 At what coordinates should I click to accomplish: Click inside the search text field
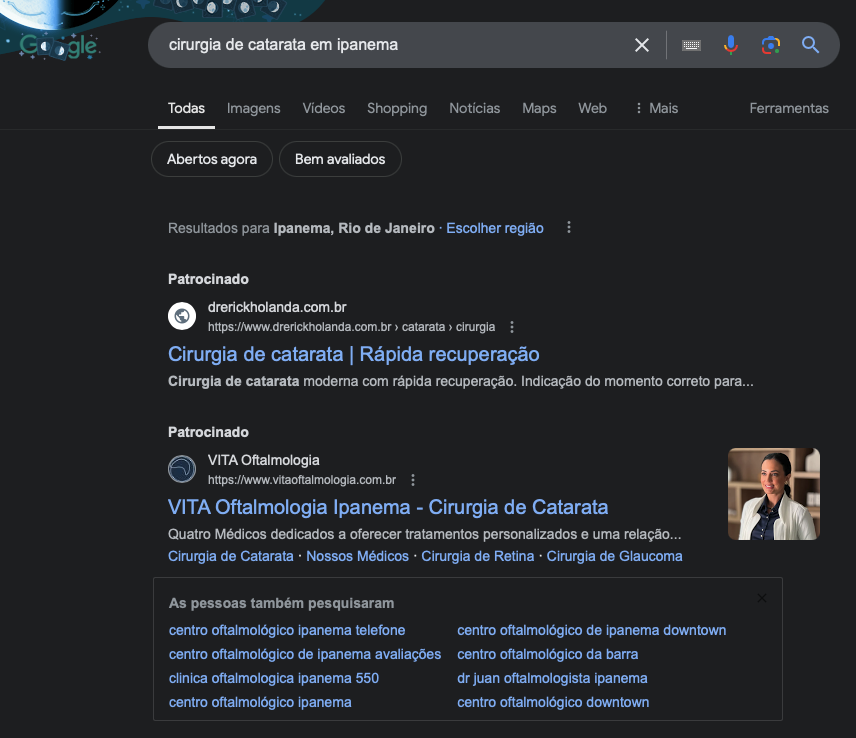(393, 45)
